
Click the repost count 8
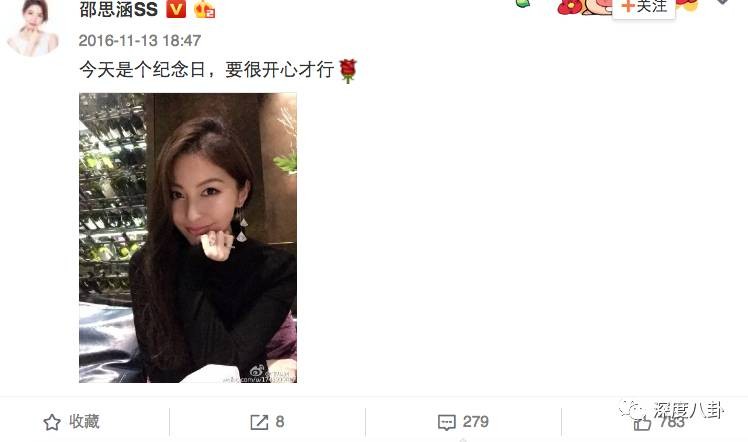(280, 421)
